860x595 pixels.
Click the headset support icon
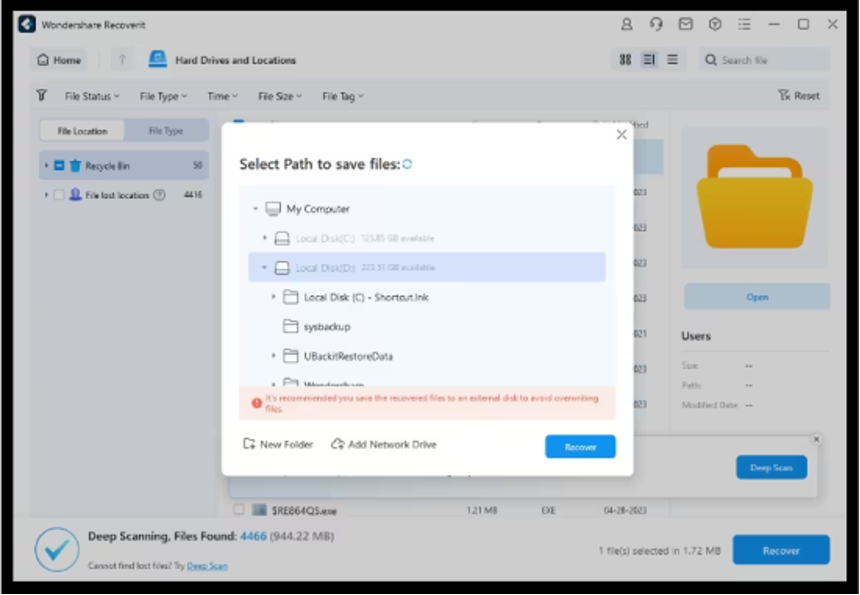coord(656,24)
